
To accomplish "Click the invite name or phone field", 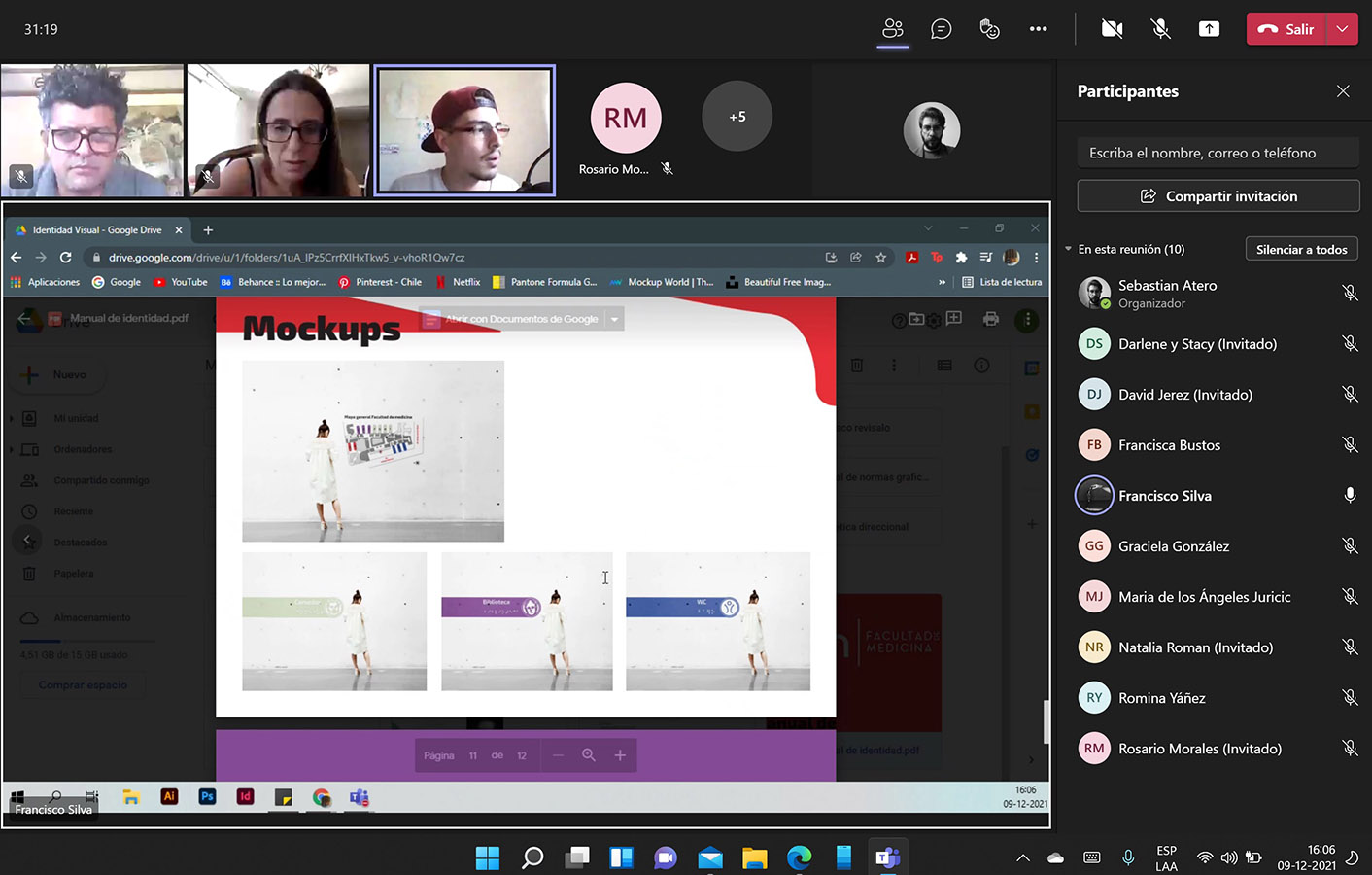I will pos(1218,154).
